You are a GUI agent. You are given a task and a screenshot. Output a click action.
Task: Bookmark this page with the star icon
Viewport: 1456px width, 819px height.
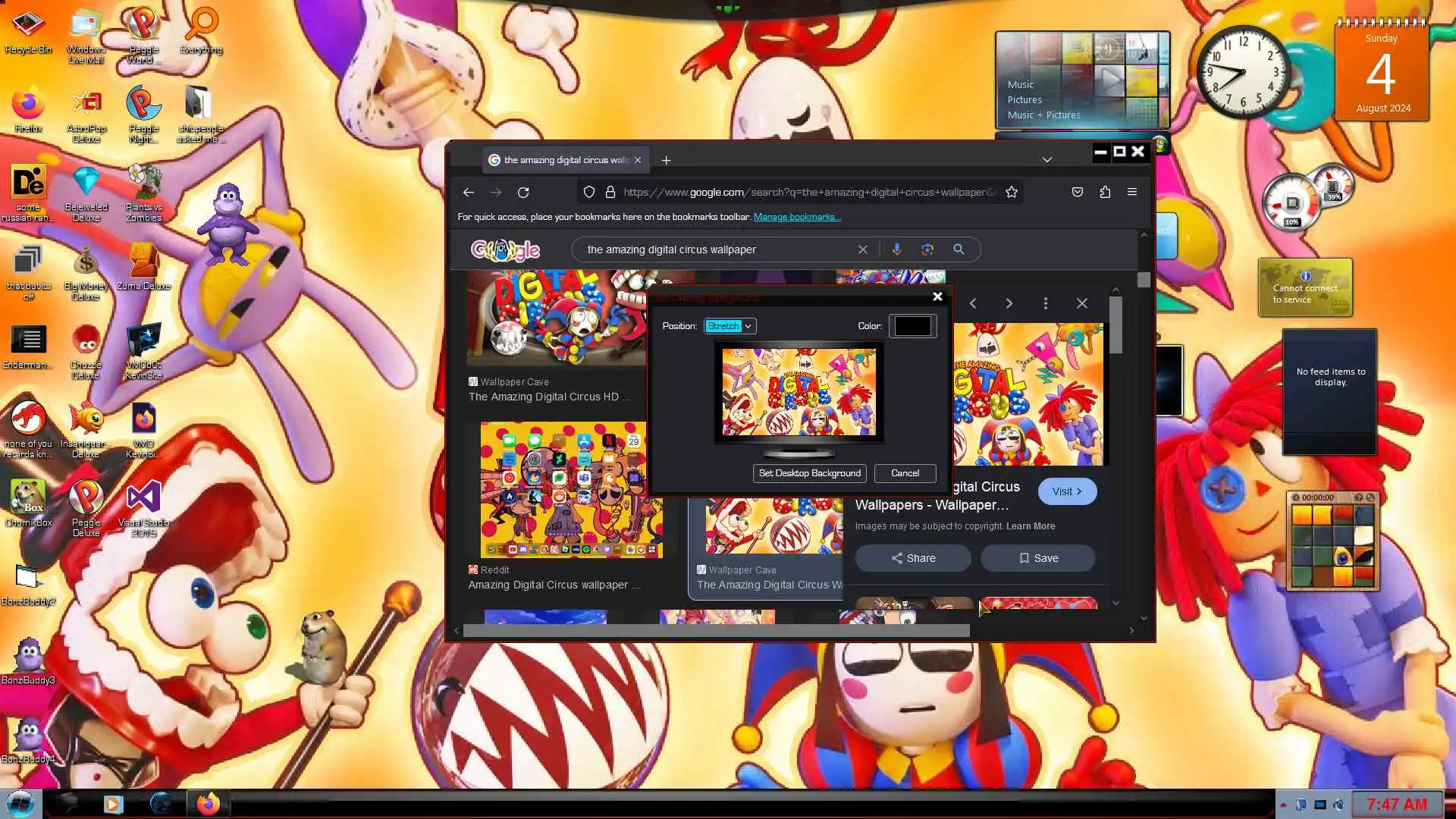[x=1011, y=193]
